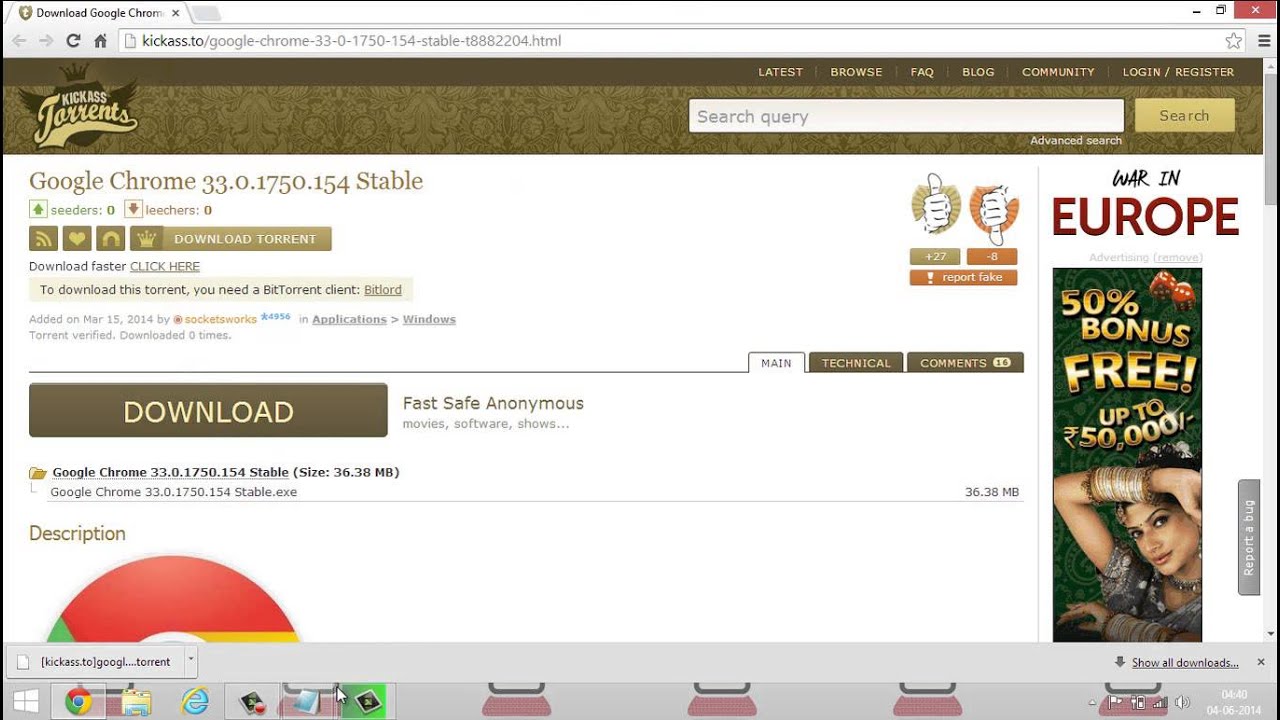Open the Windows category link
Screen dimensions: 1280x720
[x=429, y=320]
